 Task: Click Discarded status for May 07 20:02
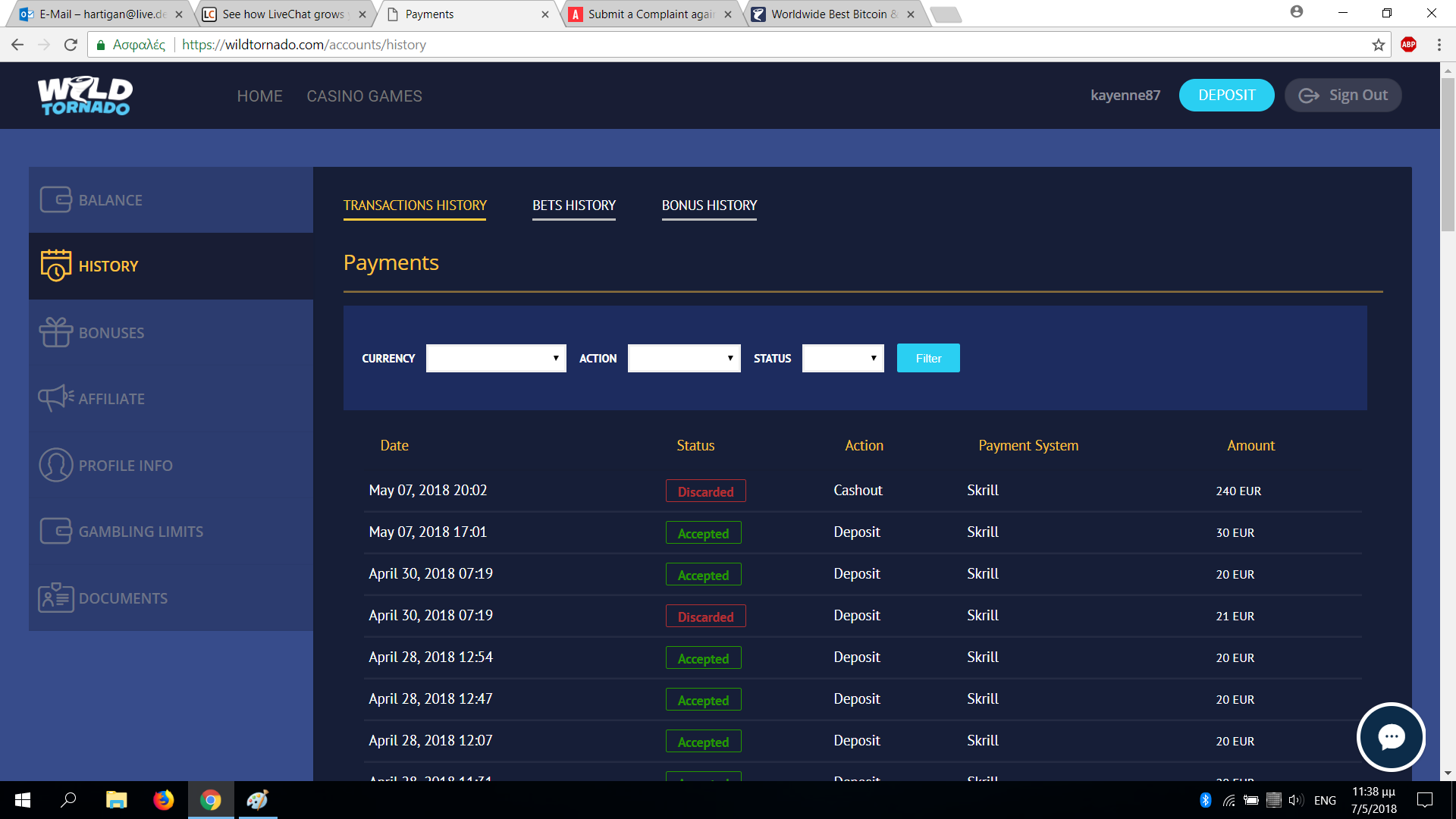coord(705,491)
